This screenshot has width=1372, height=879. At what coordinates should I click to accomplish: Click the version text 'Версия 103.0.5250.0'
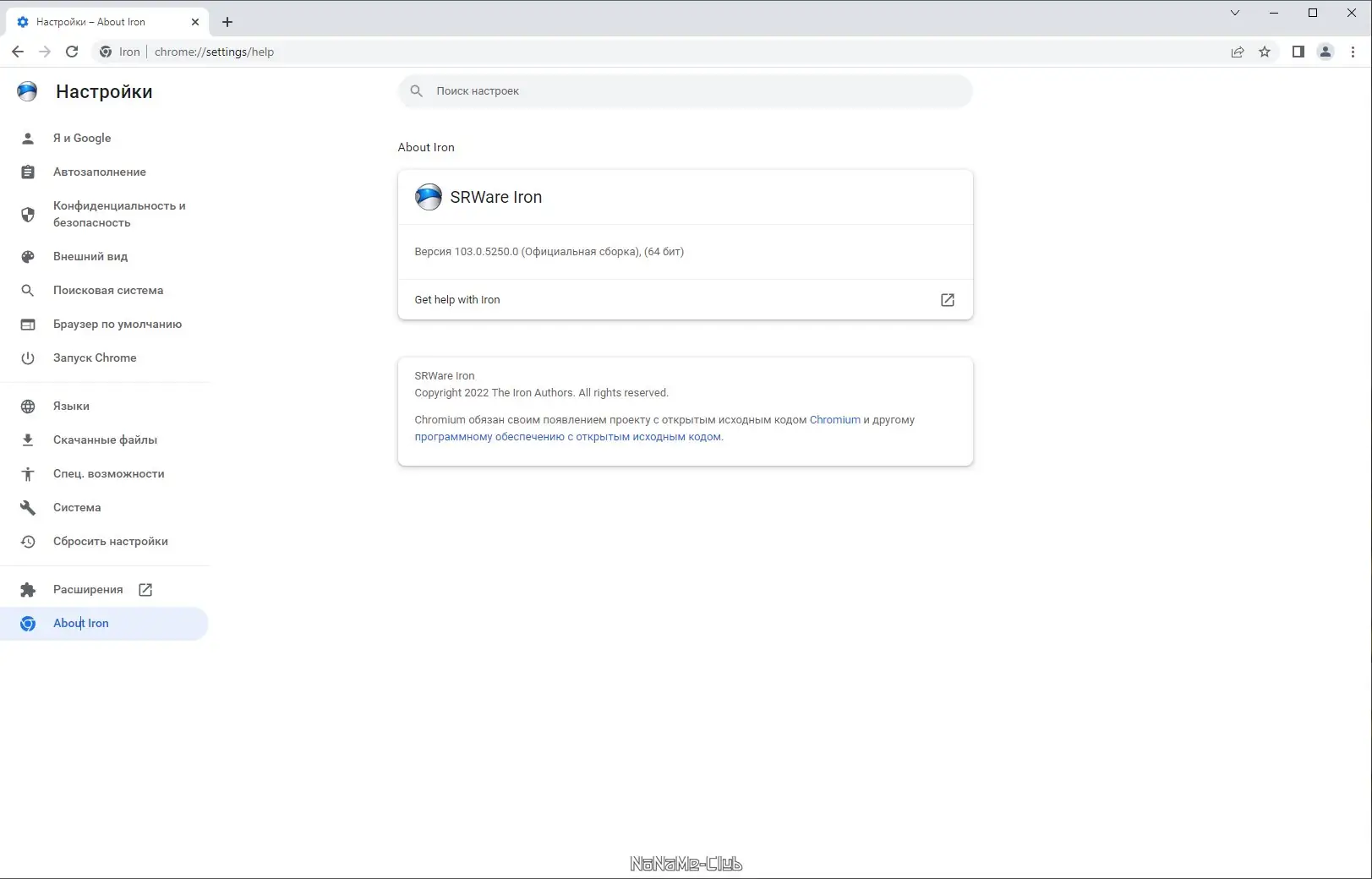(467, 251)
